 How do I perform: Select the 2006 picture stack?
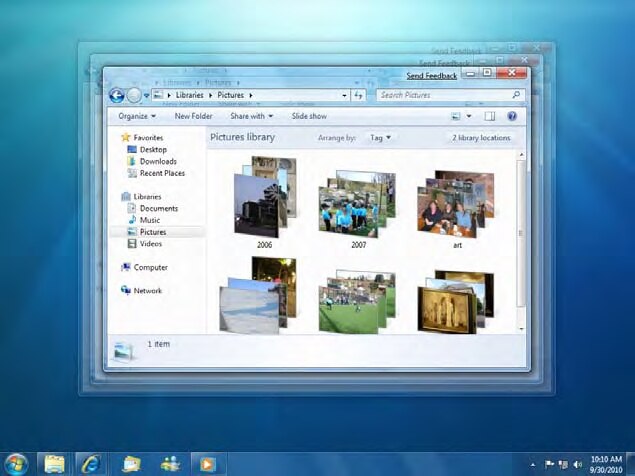coord(265,198)
